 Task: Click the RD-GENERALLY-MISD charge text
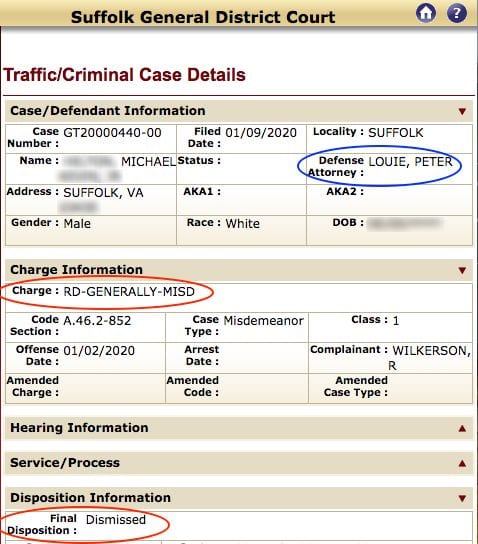(129, 292)
